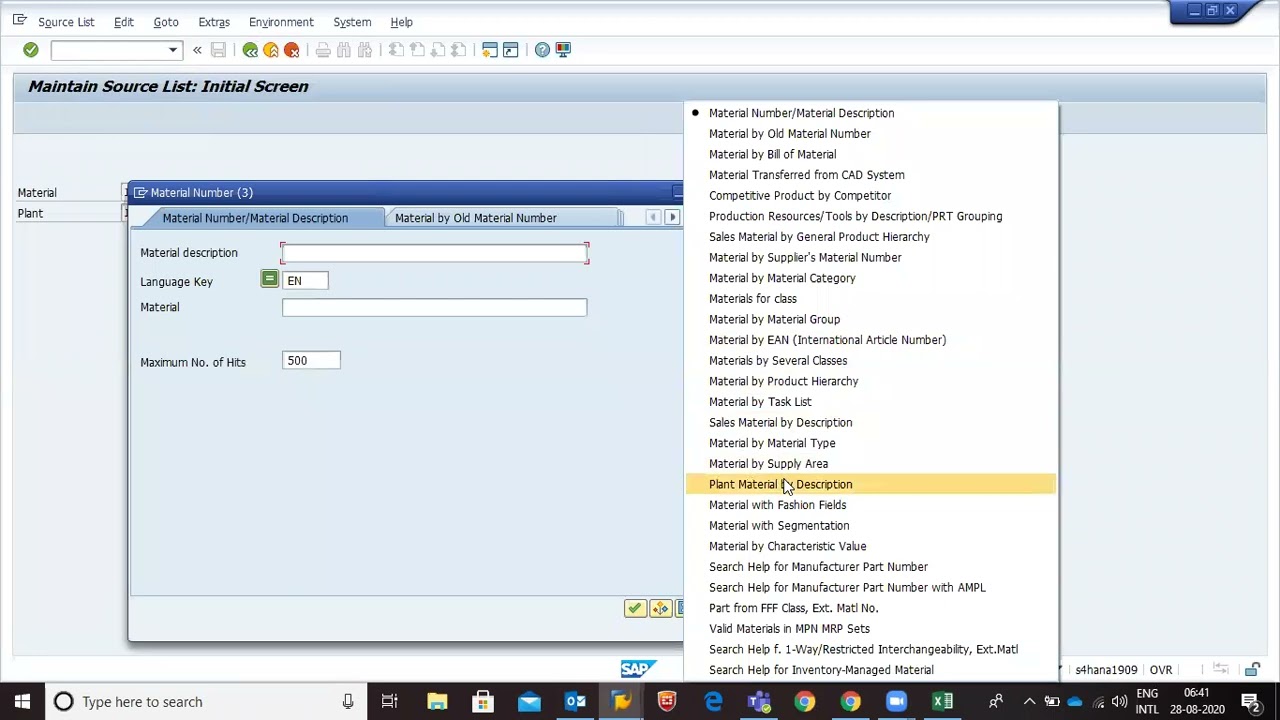The image size is (1280, 720).
Task: Click the OVR insert mode indicator in the status bar
Action: pos(1161,670)
